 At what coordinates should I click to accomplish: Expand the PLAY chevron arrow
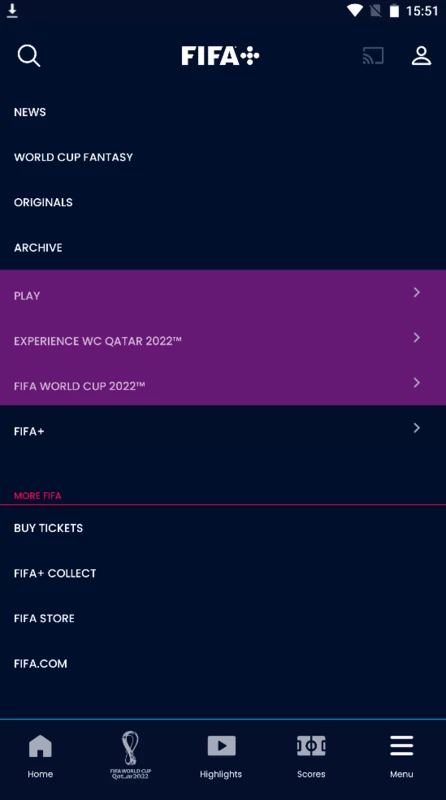[416, 292]
